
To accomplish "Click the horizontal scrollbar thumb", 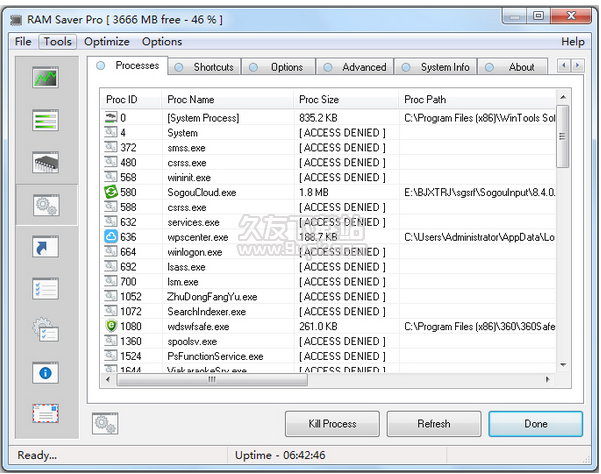I will tap(212, 379).
